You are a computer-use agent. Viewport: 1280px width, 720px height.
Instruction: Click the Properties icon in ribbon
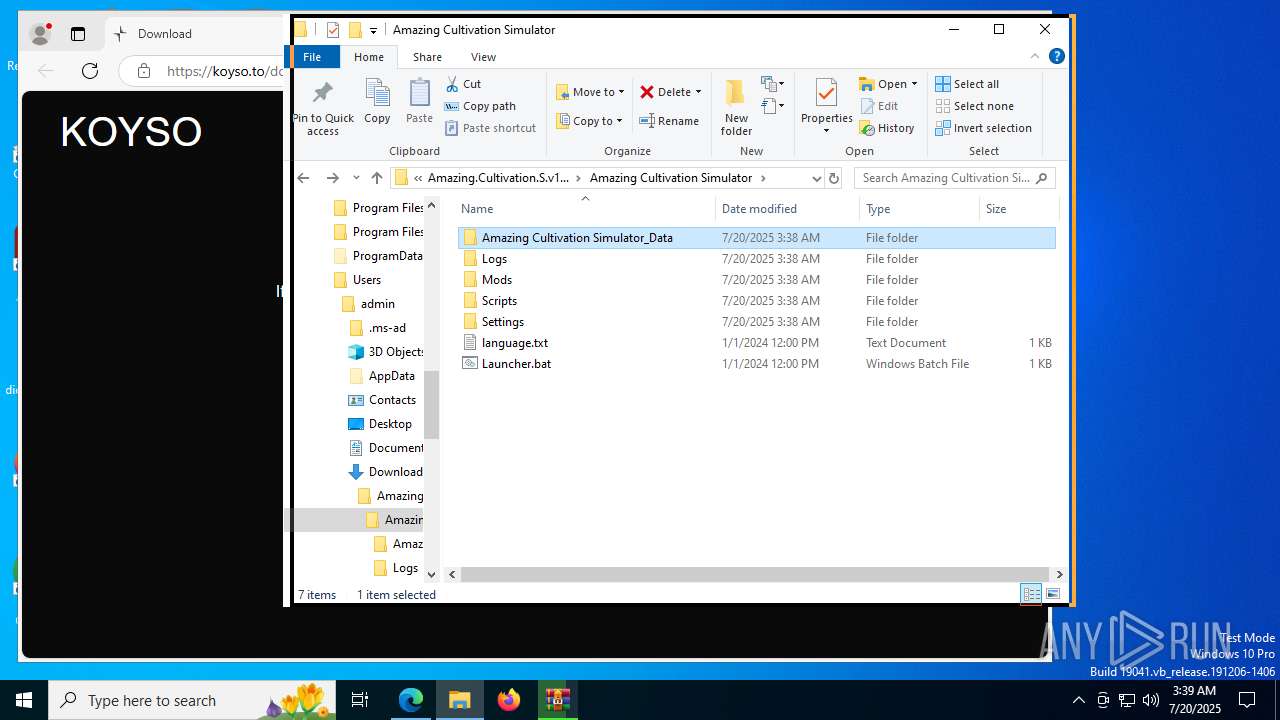pyautogui.click(x=826, y=95)
